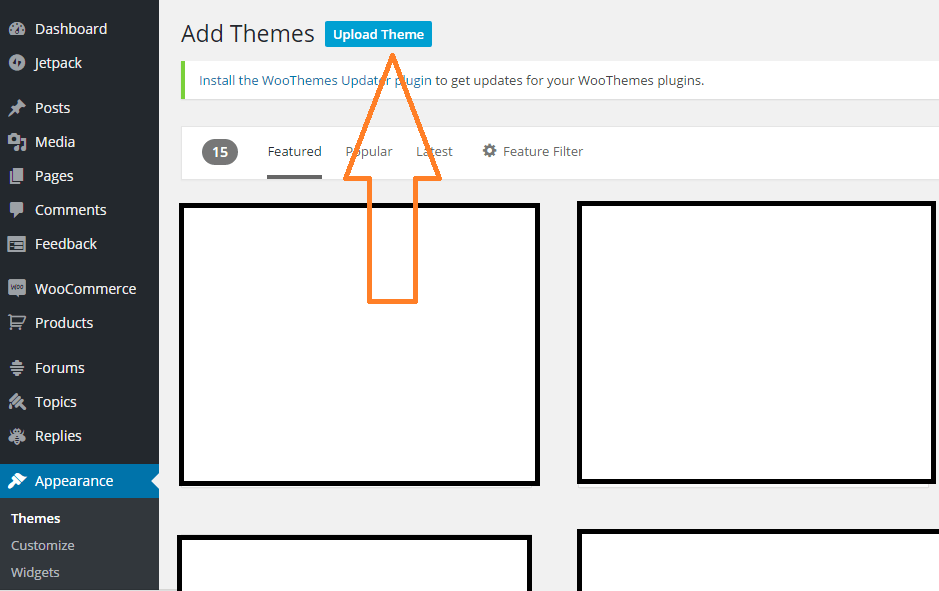Select the first theme thumbnail
Viewport: 939px width, 591px height.
click(x=359, y=345)
